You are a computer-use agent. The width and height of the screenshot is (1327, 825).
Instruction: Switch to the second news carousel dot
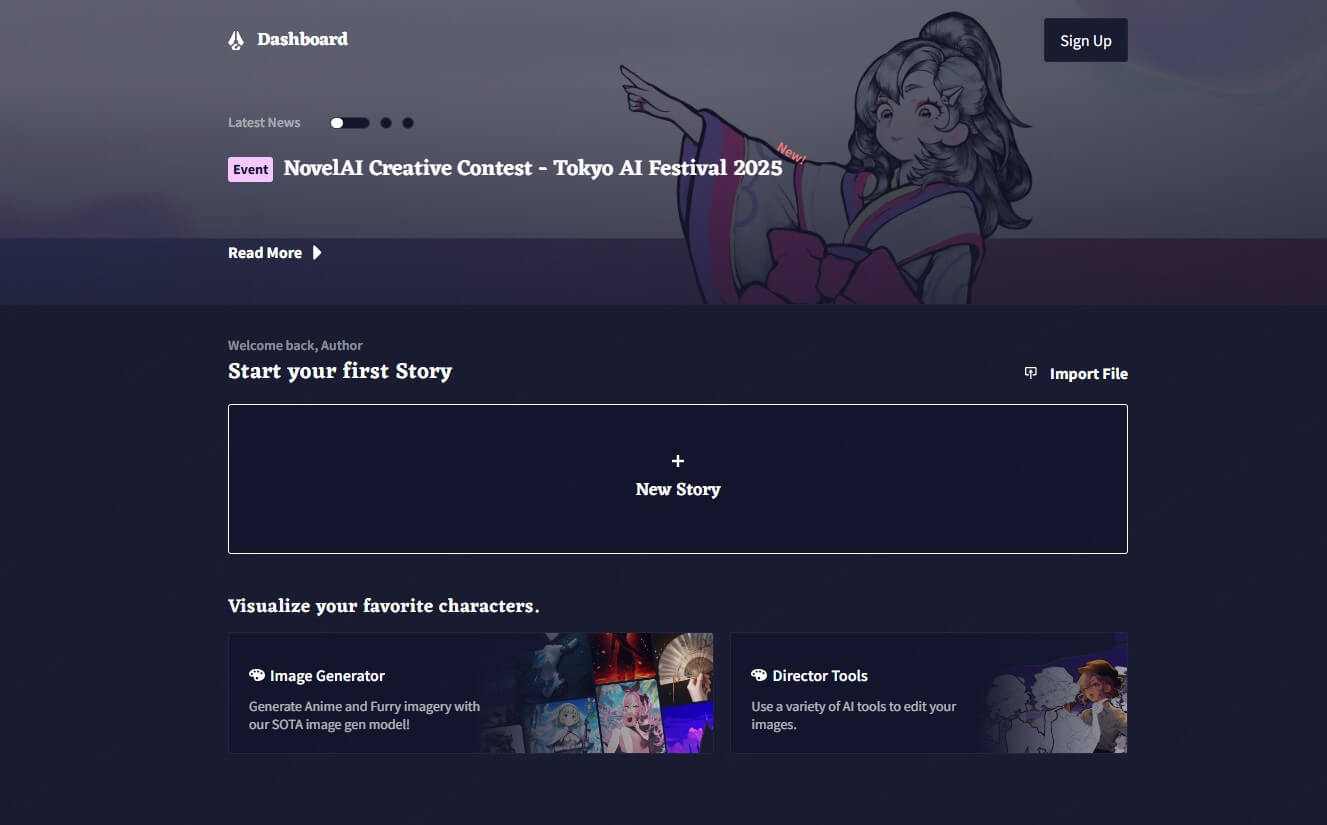pyautogui.click(x=386, y=123)
